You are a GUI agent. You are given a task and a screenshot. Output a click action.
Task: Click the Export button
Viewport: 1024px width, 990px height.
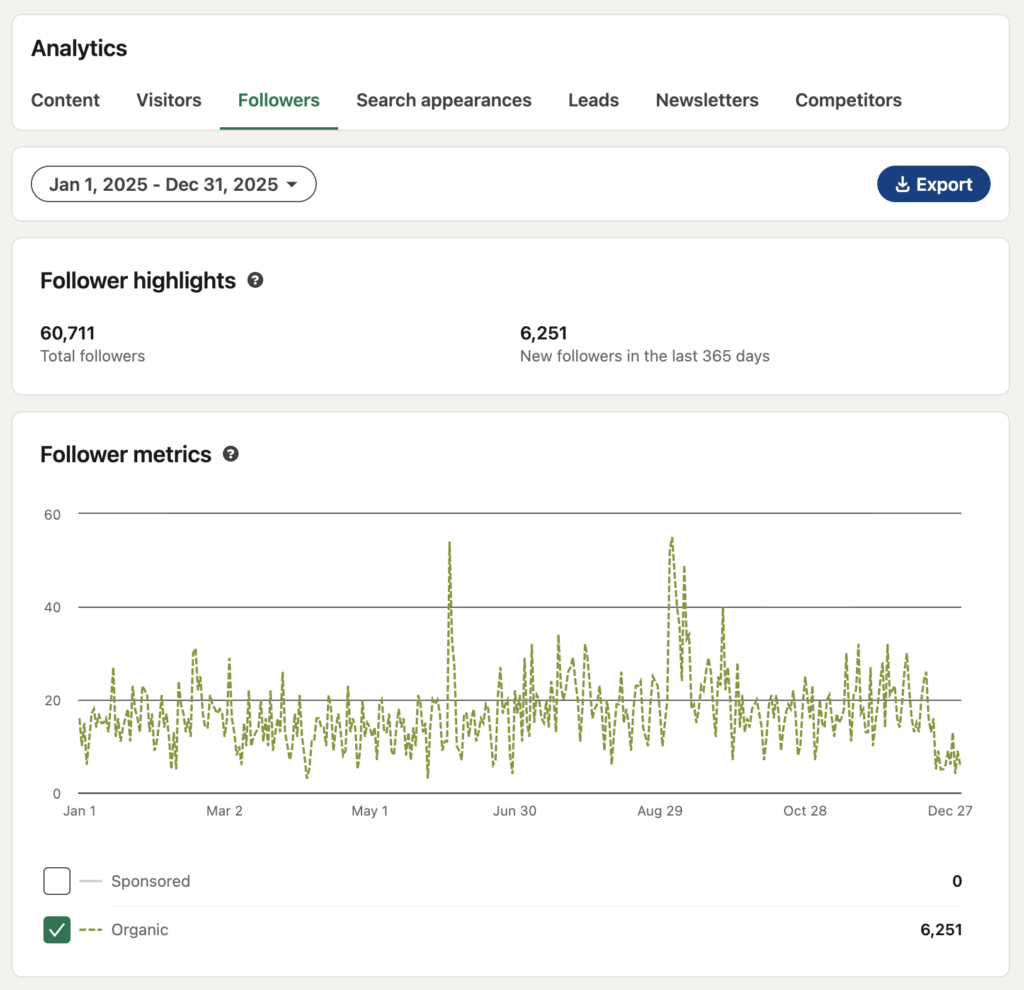(934, 184)
